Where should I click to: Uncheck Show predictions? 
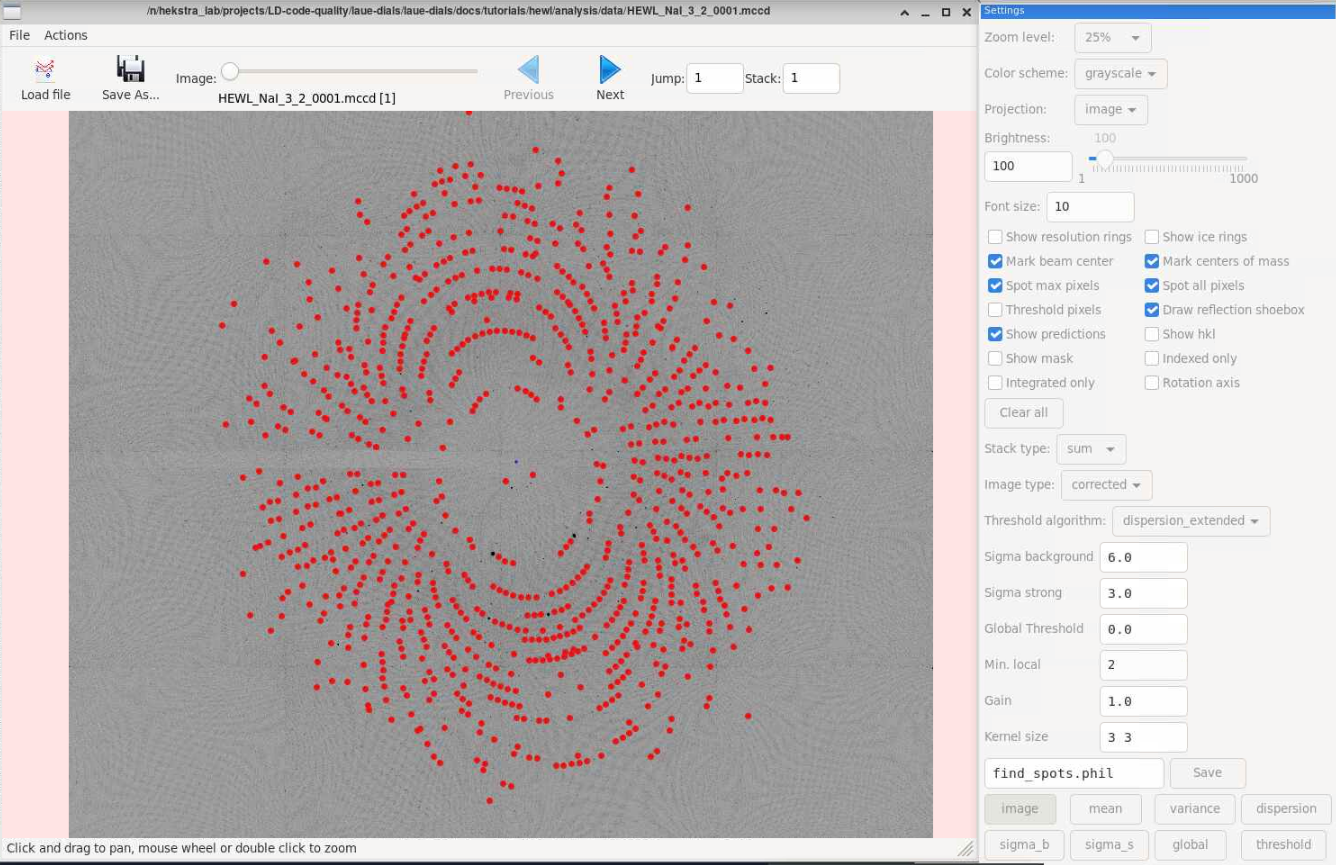995,334
